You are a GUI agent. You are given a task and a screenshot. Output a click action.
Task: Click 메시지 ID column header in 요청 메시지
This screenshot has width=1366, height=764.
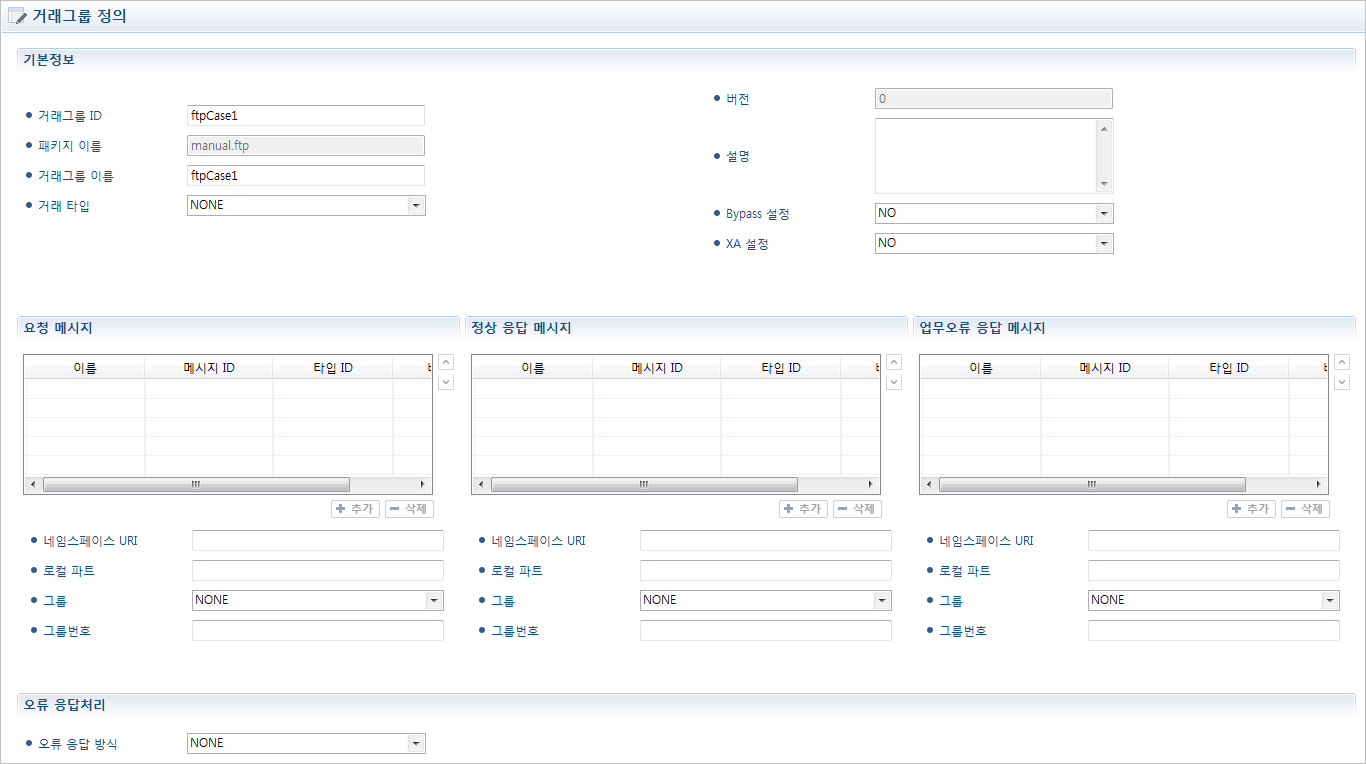point(208,368)
